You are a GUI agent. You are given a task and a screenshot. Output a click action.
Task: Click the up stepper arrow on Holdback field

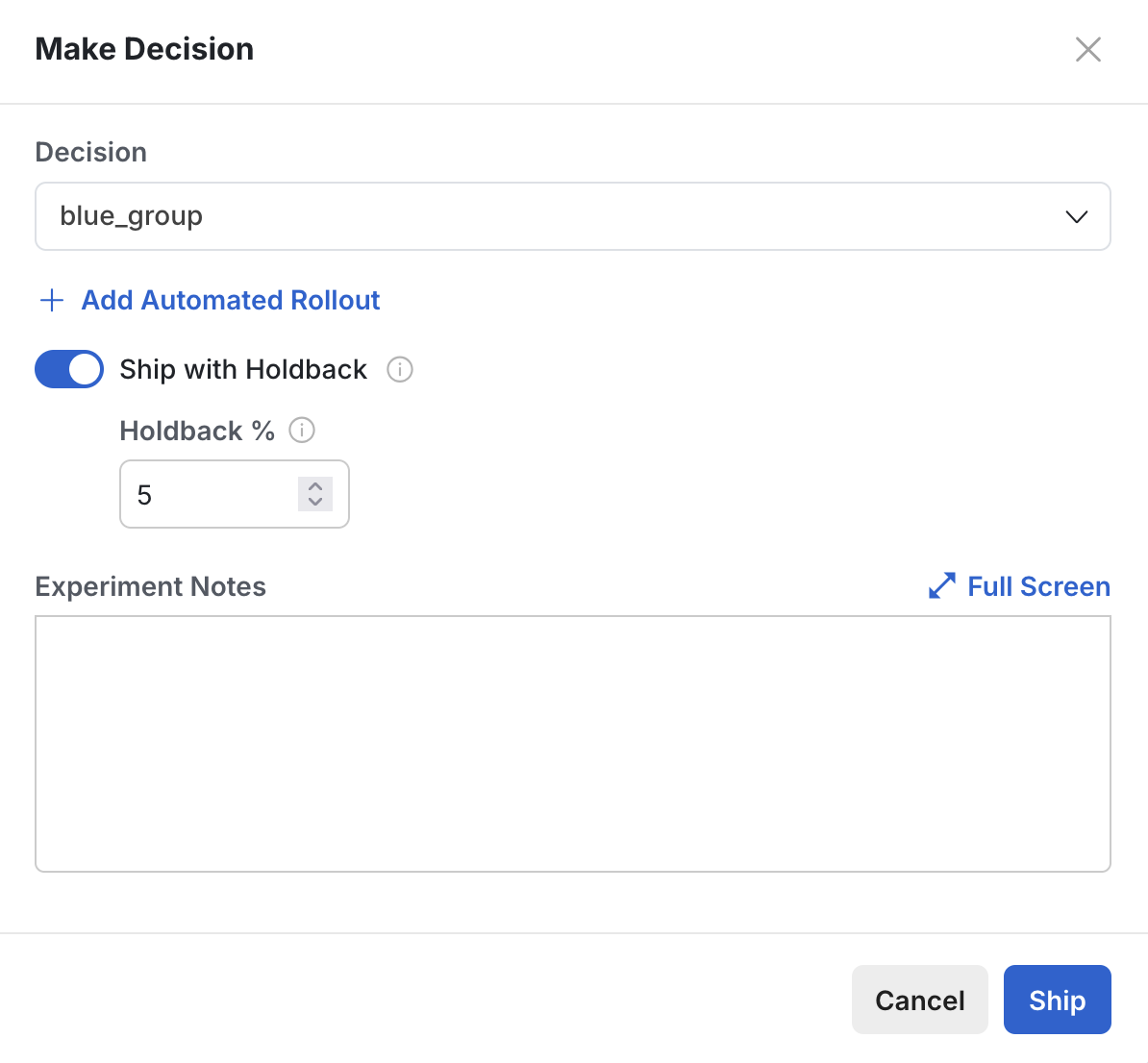[314, 487]
